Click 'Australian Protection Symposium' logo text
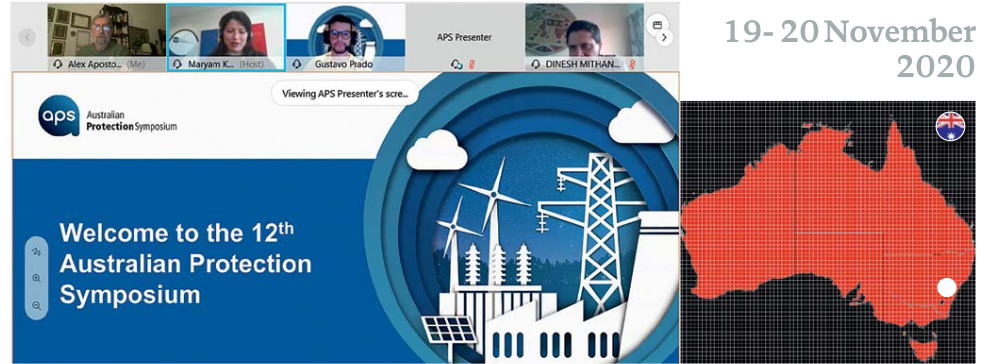Image resolution: width=985 pixels, height=364 pixels. point(132,121)
